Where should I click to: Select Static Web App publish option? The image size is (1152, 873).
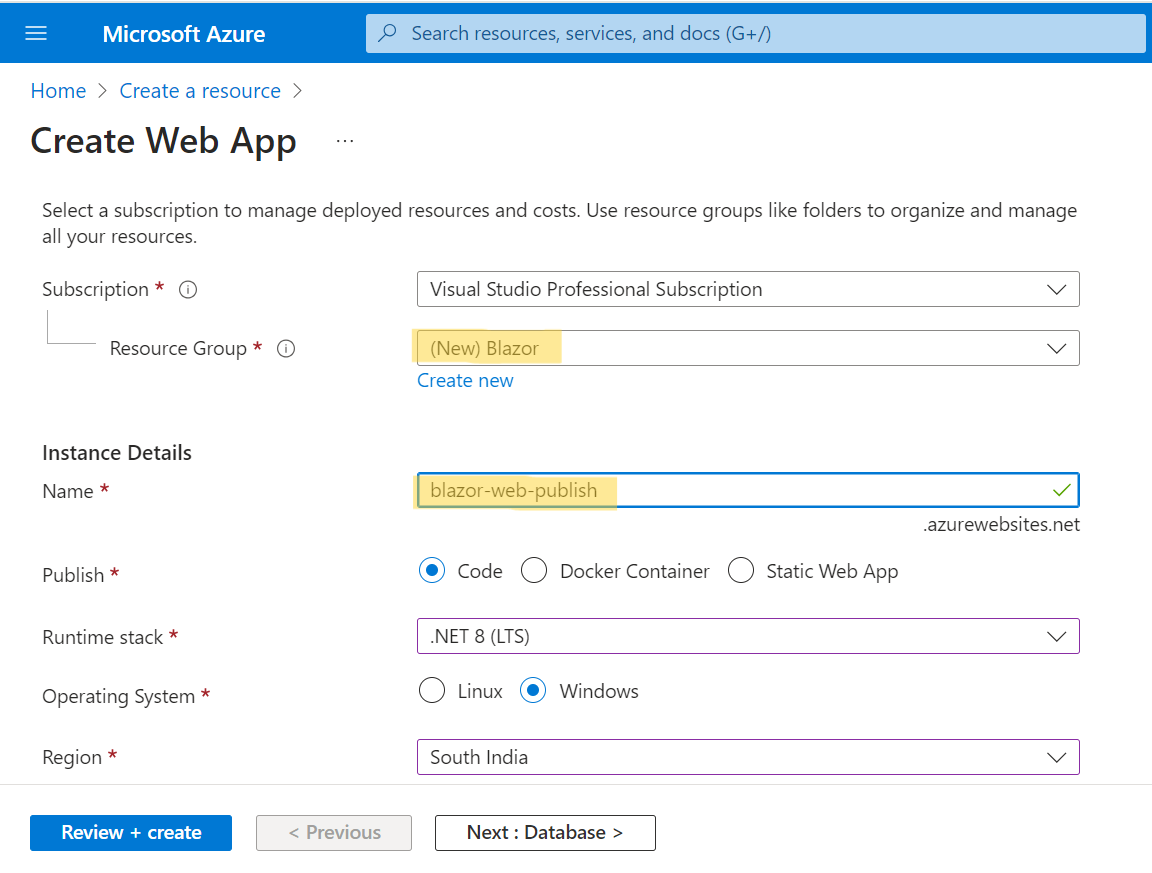point(741,571)
